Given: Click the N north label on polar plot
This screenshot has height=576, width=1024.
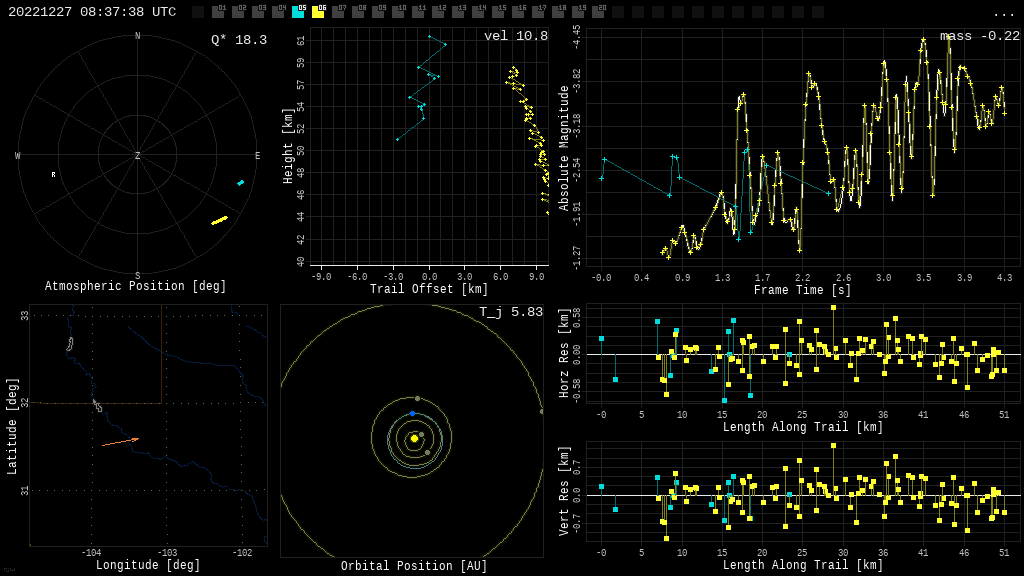Looking at the screenshot, I should coord(138,37).
